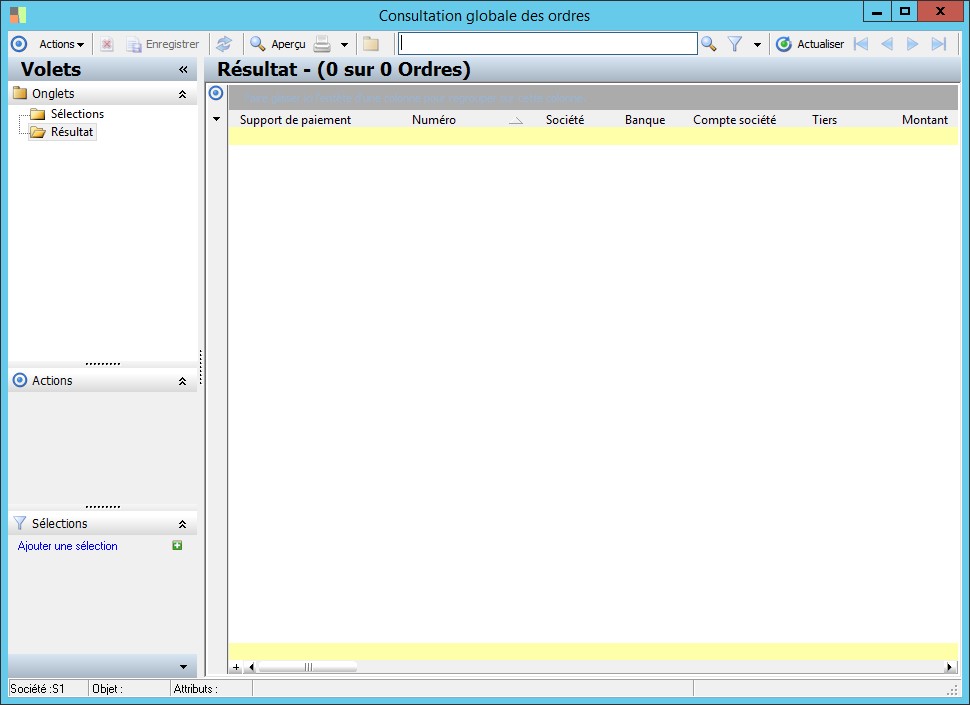Viewport: 970px width, 705px height.
Task: Click the red delete icon in toolbar
Action: tap(106, 44)
